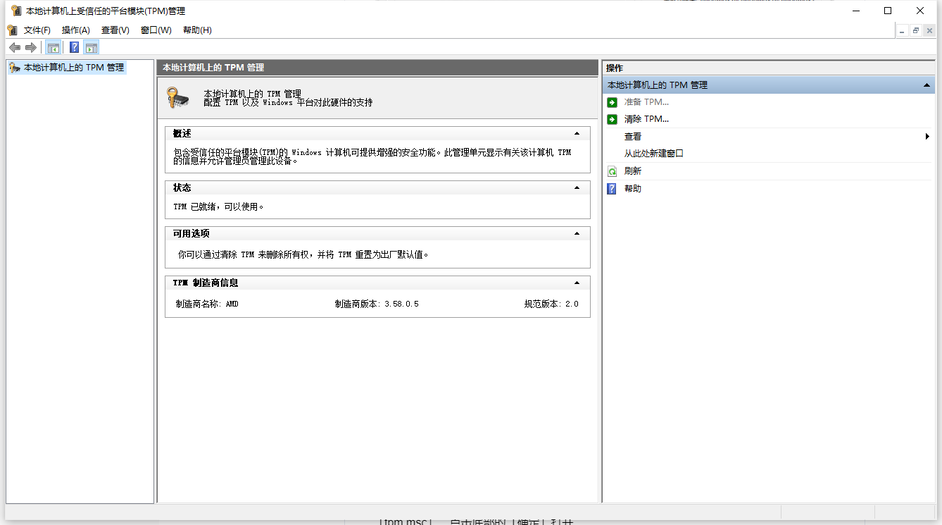This screenshot has width=942, height=525.
Task: Click the 清除 TPM... action link
Action: pos(646,119)
